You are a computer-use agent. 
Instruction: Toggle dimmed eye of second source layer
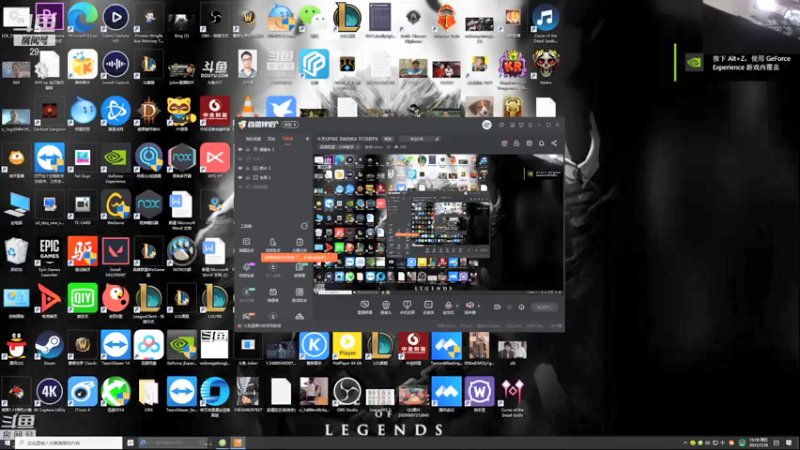tap(240, 159)
